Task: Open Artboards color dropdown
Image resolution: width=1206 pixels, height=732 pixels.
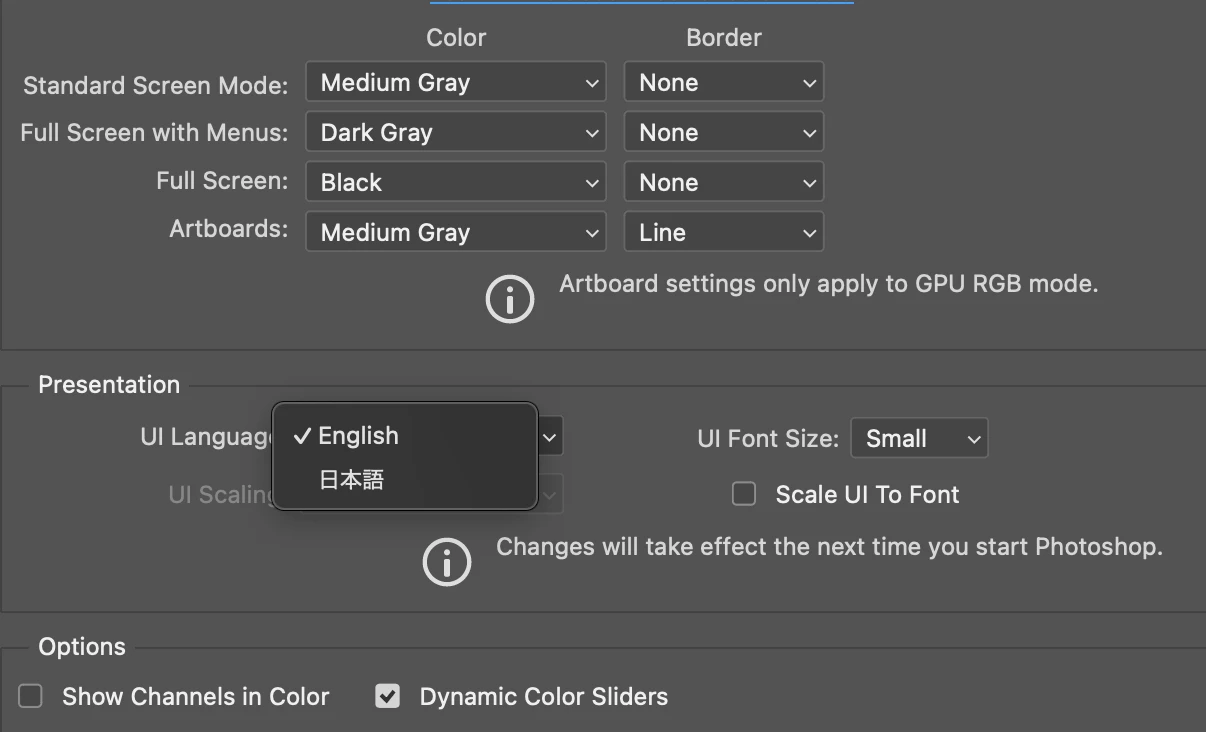Action: (x=456, y=233)
